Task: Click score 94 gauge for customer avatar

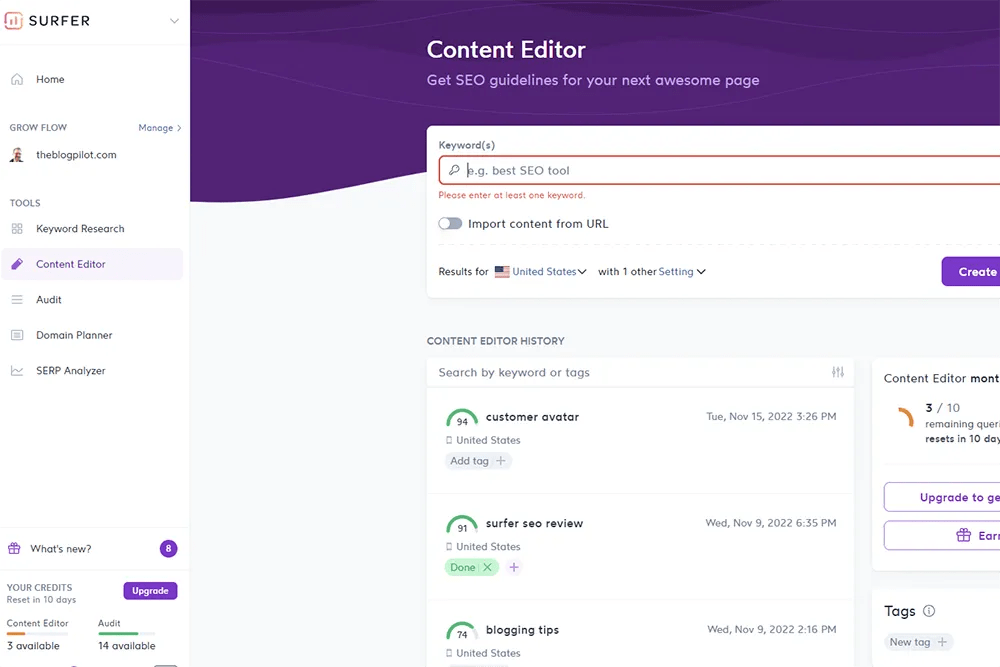Action: coord(462,418)
